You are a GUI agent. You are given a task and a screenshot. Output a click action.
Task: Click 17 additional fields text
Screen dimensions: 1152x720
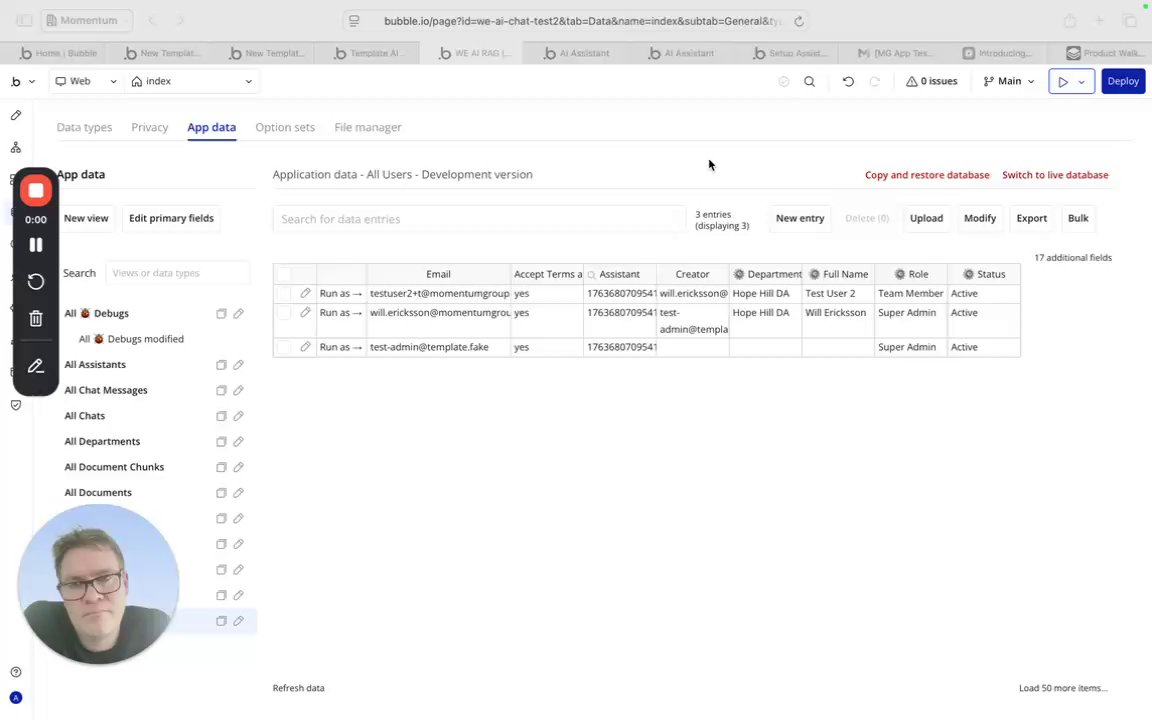[x=1073, y=258]
